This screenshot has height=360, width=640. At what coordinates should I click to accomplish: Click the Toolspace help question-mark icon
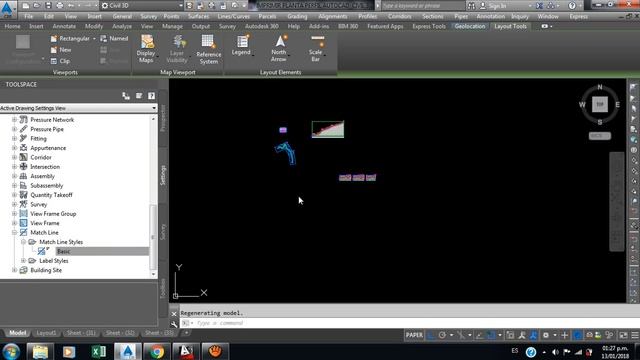pos(151,96)
